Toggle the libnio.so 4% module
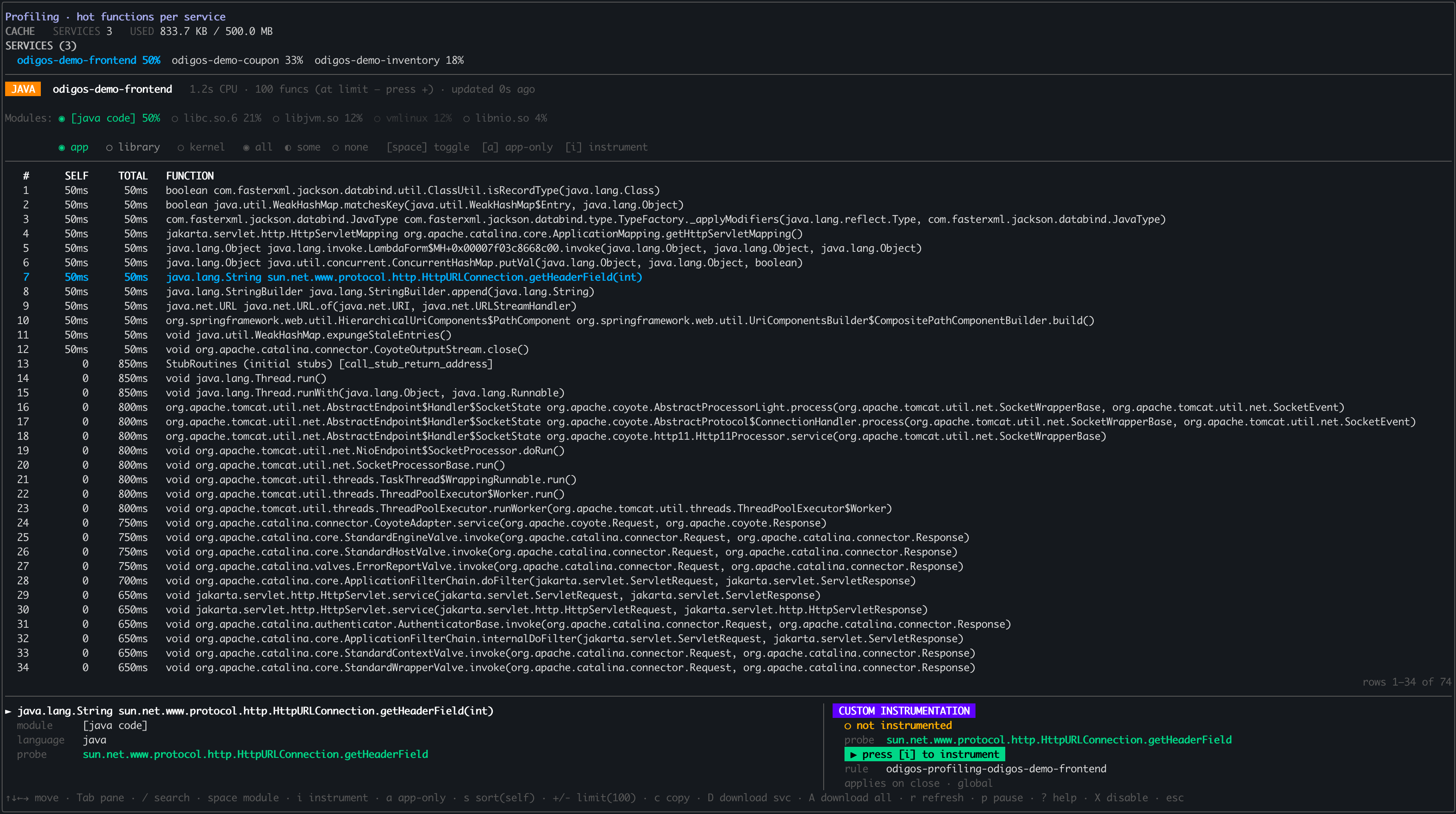Viewport: 1456px width, 814px height. 505,118
